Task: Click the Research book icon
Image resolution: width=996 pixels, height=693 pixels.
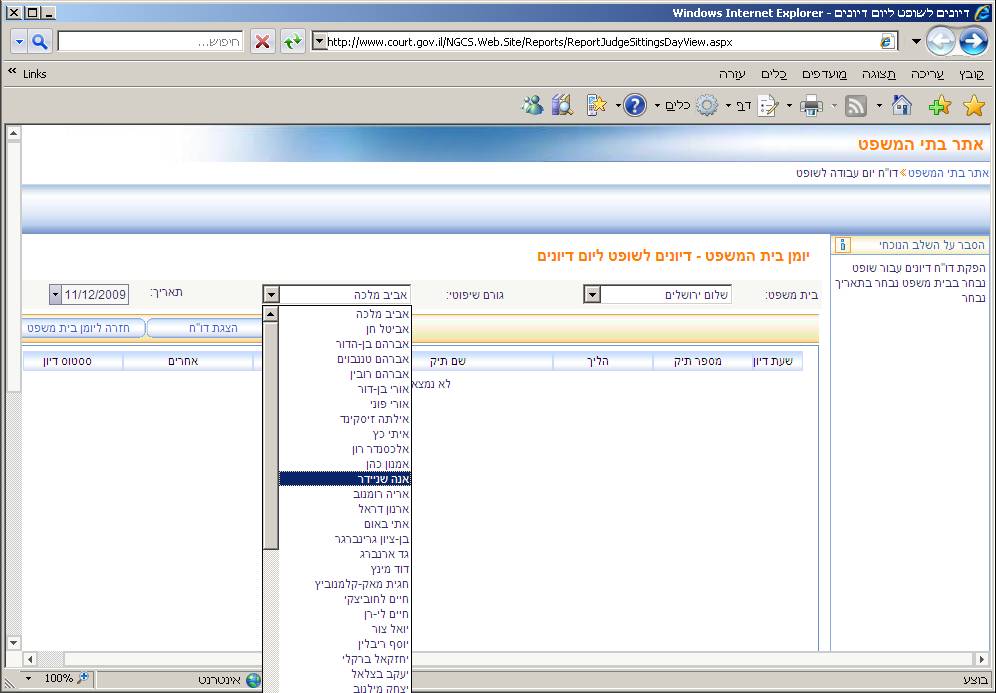Action: pyautogui.click(x=561, y=106)
